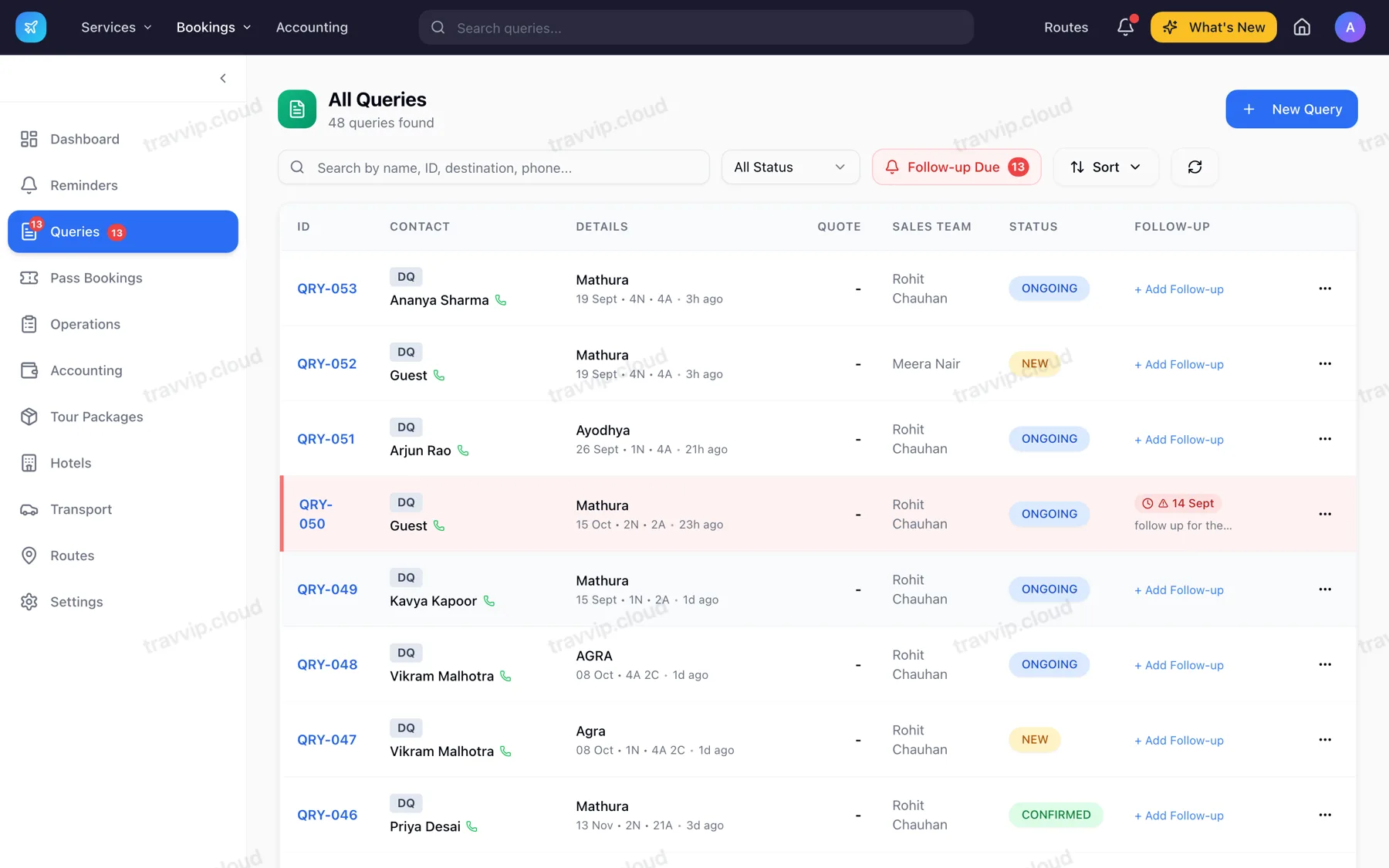This screenshot has width=1389, height=868.
Task: Click CONFIRMED status badge for QRY-046
Action: 1056,815
